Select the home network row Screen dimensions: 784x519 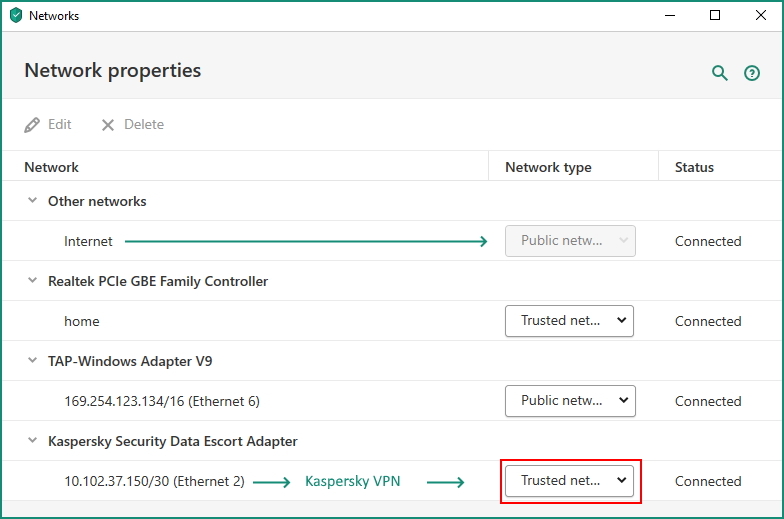coord(82,321)
